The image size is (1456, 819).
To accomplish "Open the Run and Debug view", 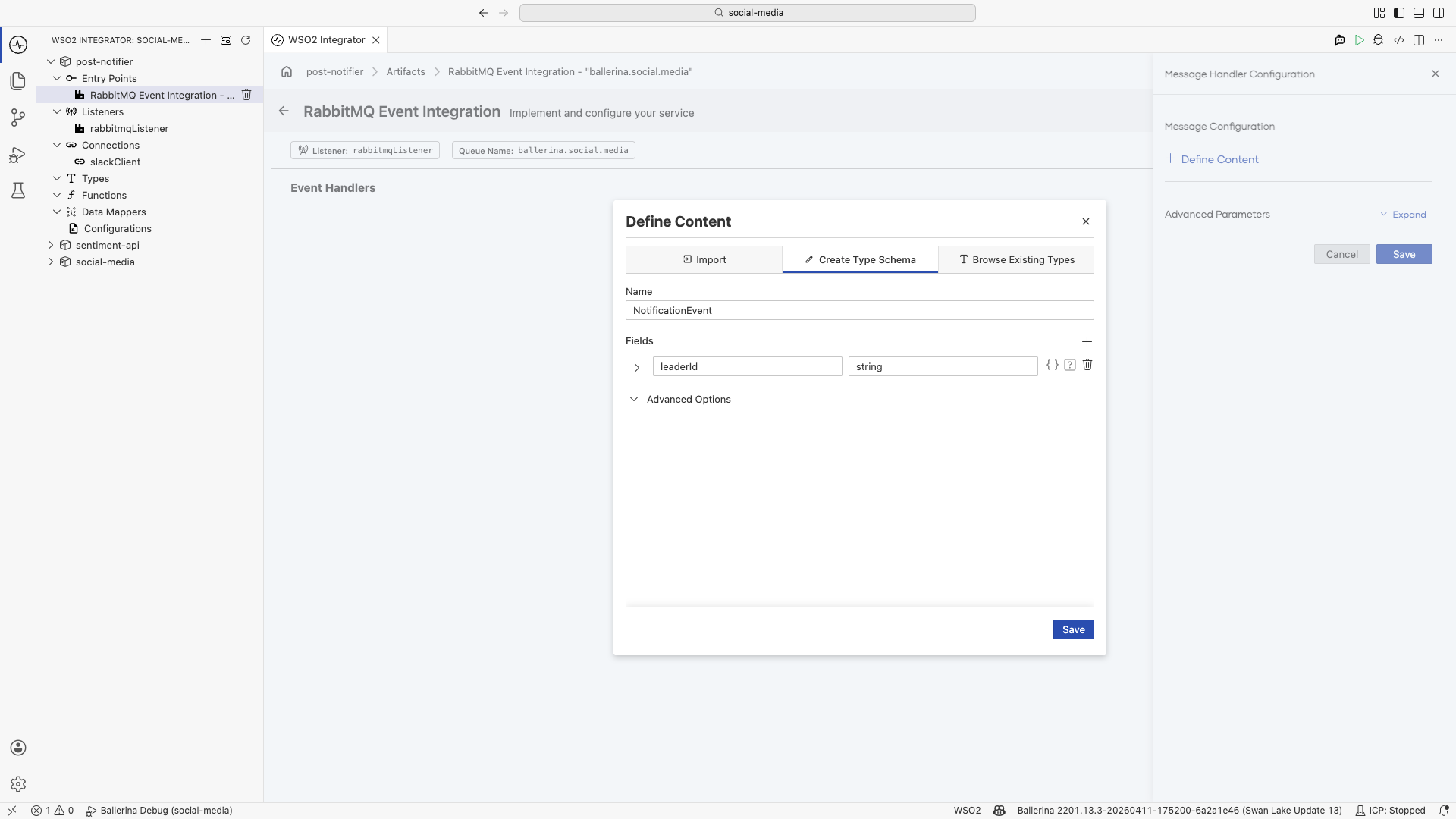I will [18, 155].
